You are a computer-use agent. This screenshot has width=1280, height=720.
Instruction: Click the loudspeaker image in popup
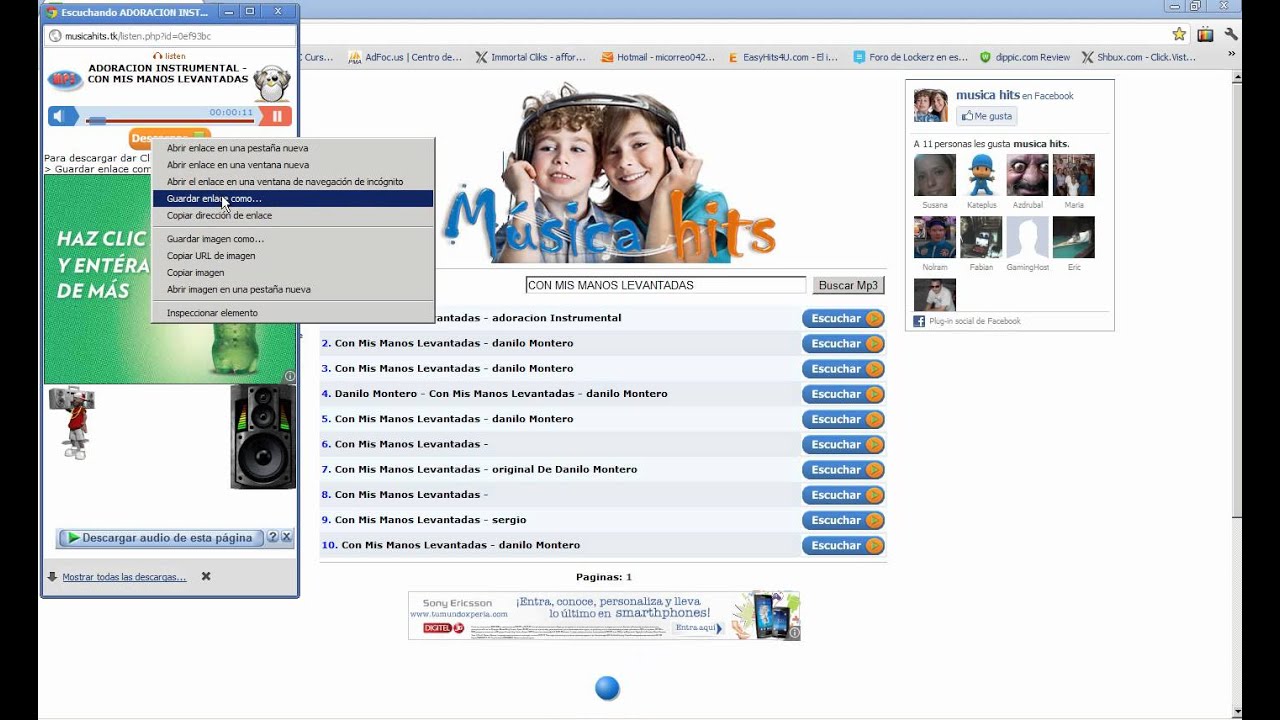click(x=263, y=437)
